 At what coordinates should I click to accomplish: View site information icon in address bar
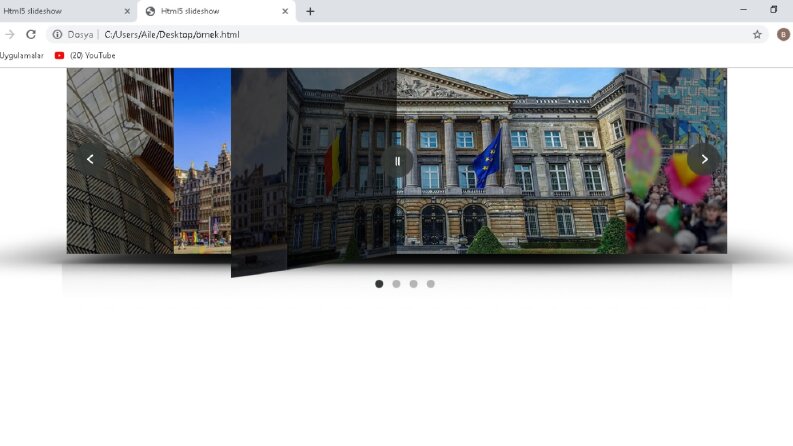[57, 34]
